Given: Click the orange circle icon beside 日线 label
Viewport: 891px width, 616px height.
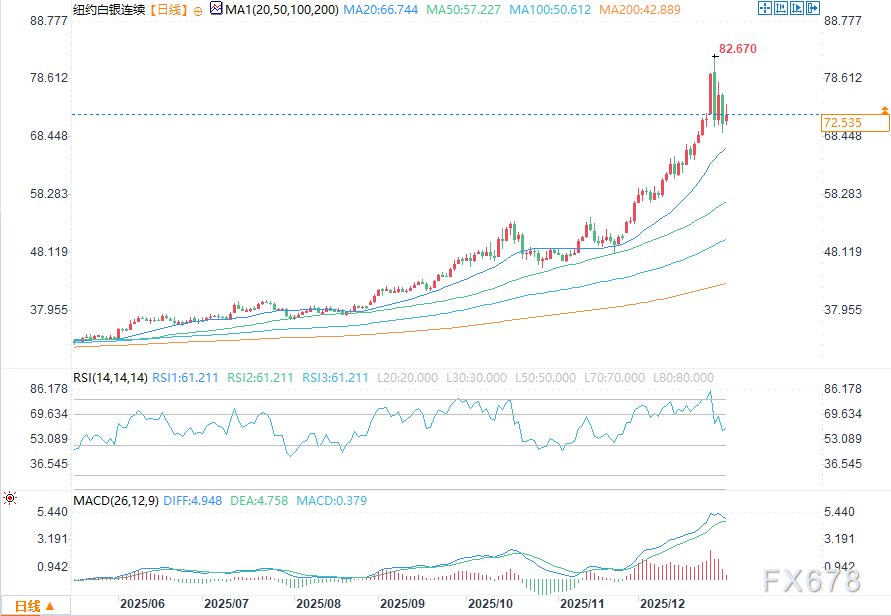Looking at the screenshot, I should coord(197,9).
